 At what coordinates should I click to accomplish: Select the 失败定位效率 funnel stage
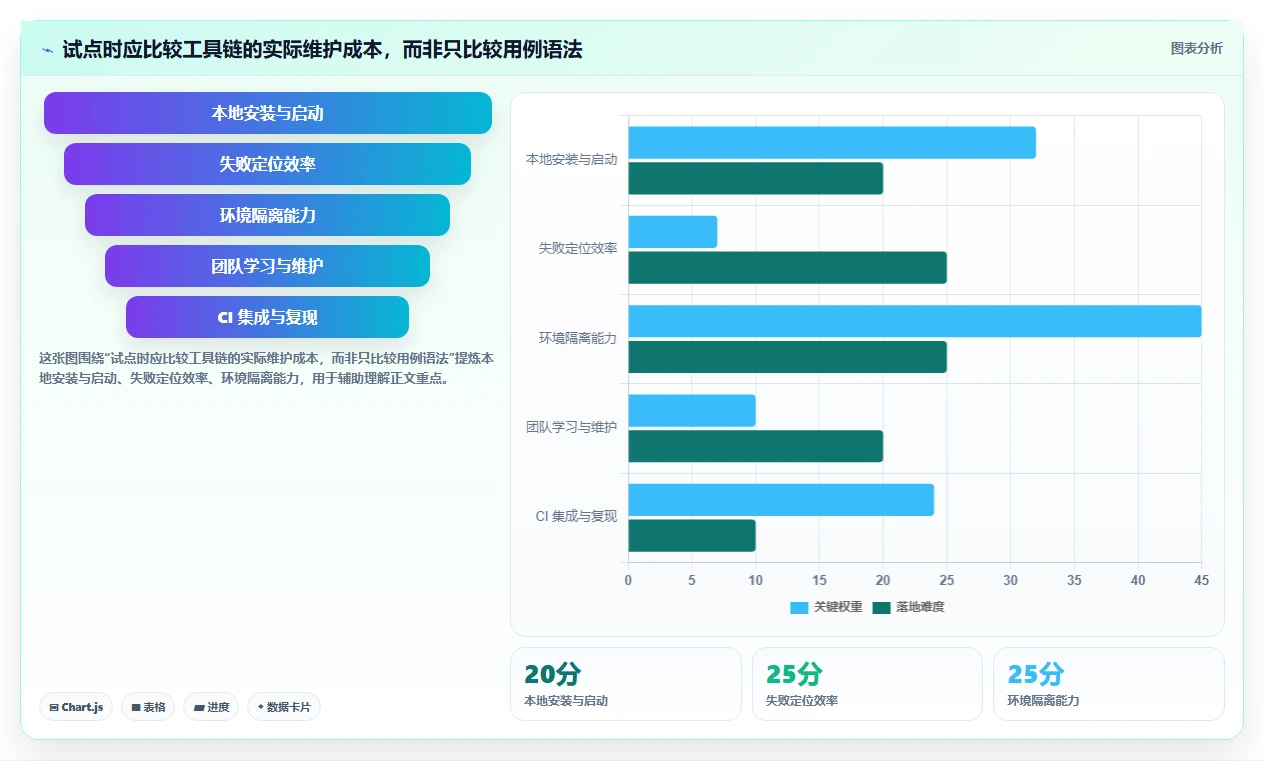[268, 164]
